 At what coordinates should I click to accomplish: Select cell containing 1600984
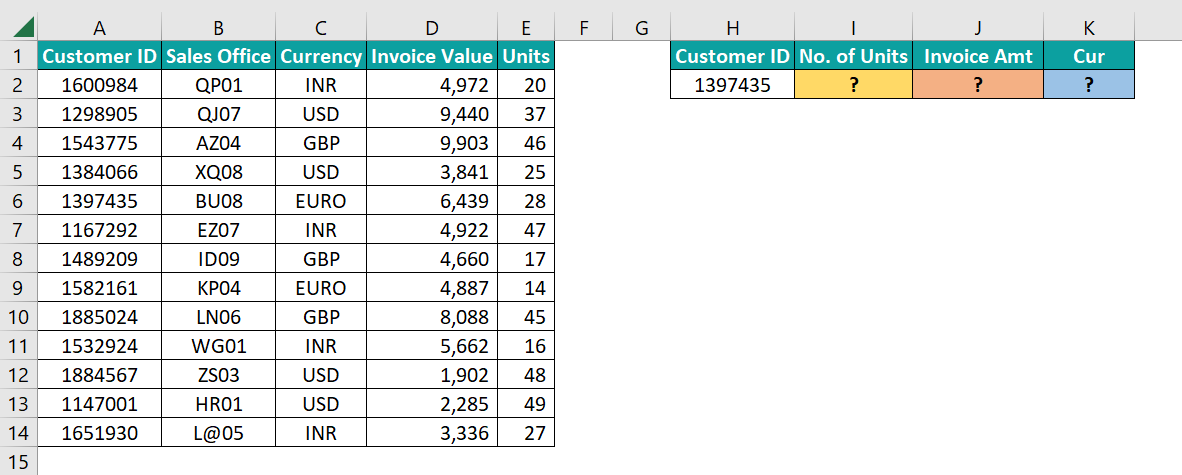coord(99,85)
